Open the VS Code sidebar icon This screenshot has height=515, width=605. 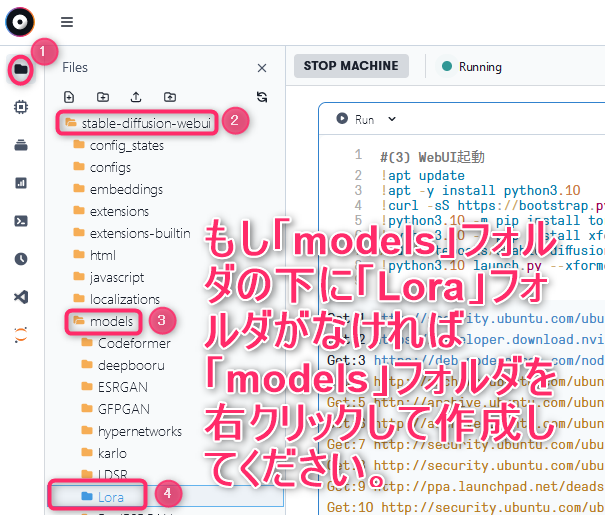tap(21, 297)
